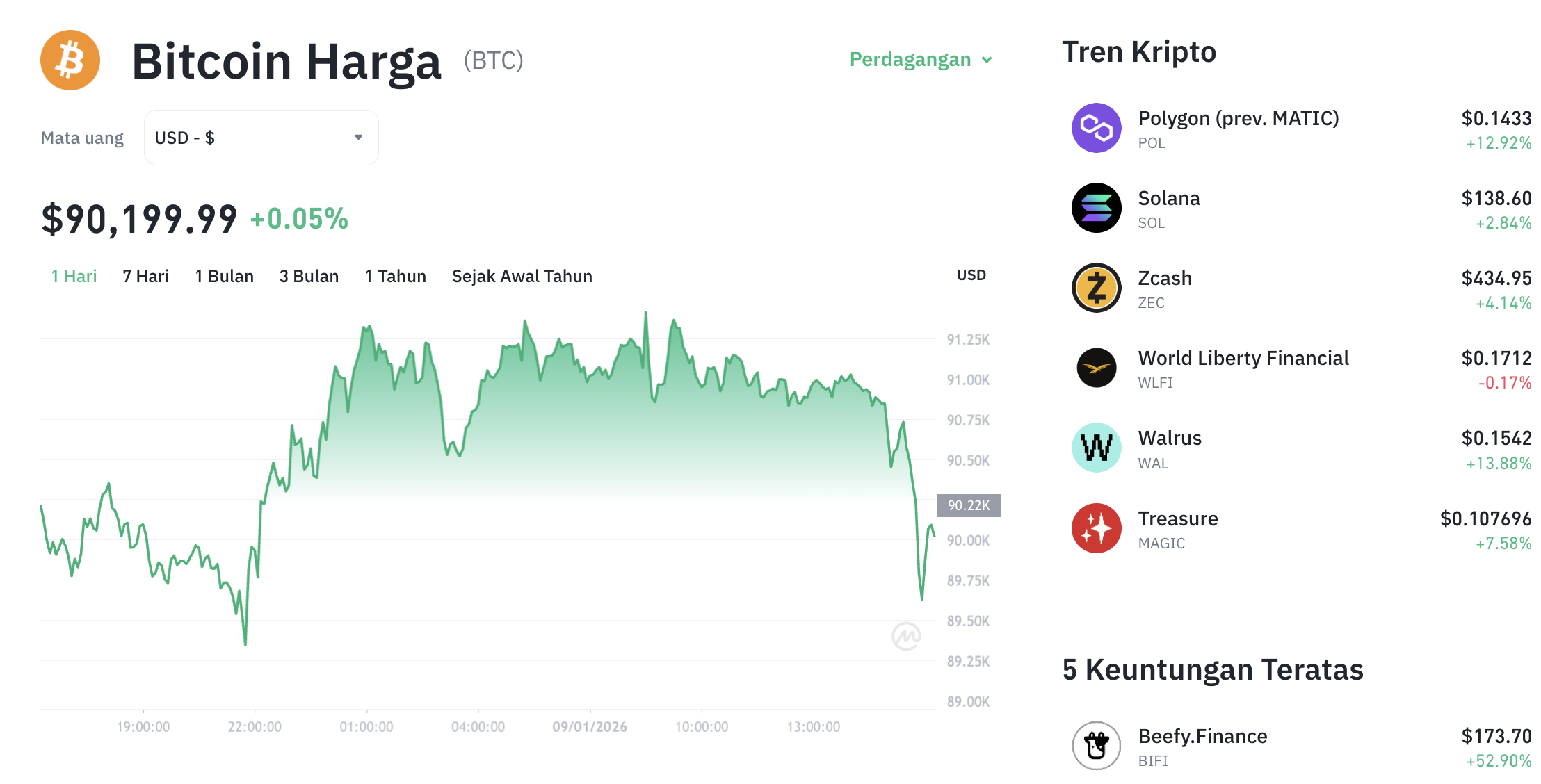Screen dimensions: 1541x784
Task: Click the USD - $ selector arrow
Action: tap(358, 138)
